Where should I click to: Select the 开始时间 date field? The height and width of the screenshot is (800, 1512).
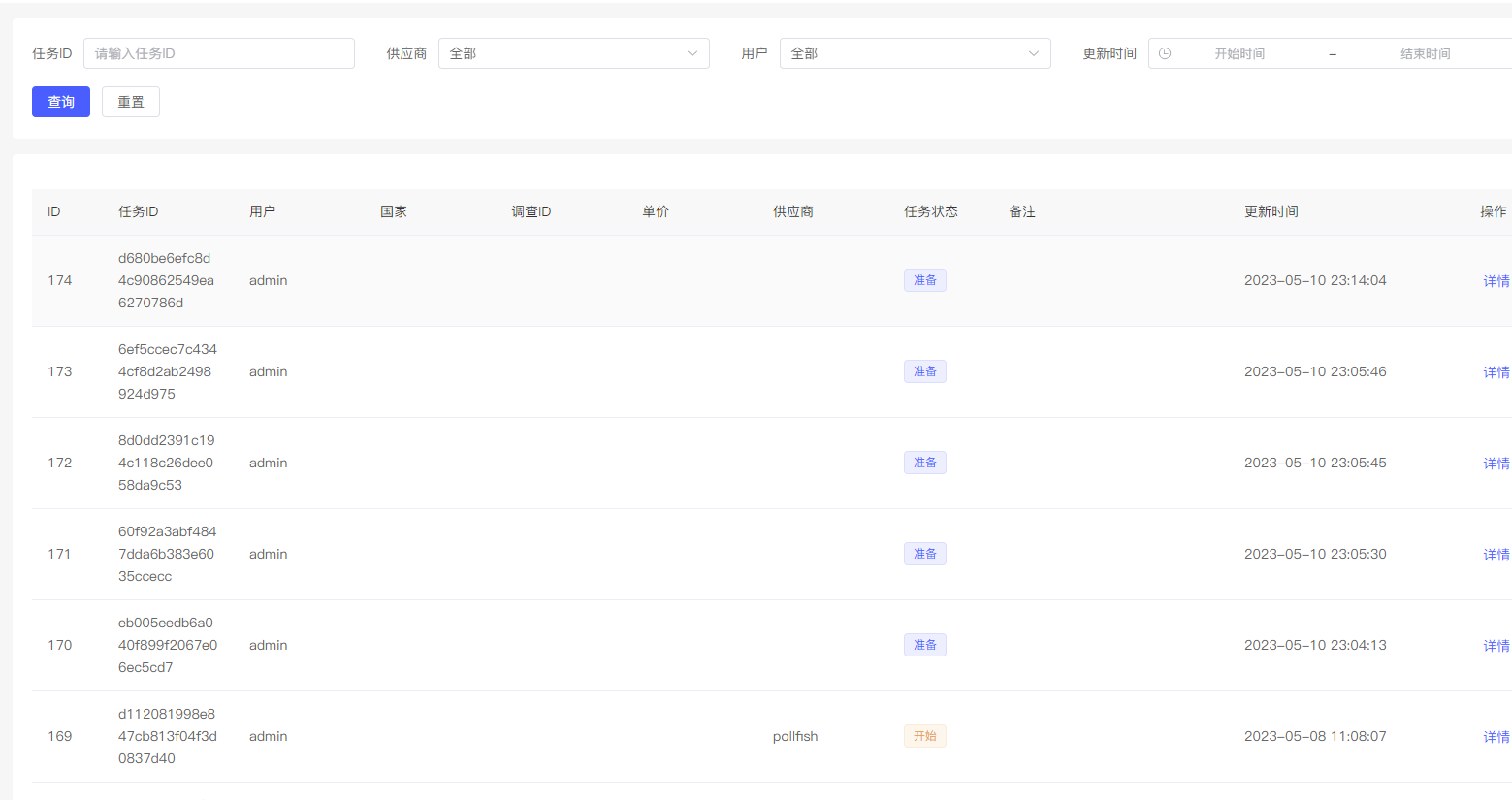point(1239,53)
